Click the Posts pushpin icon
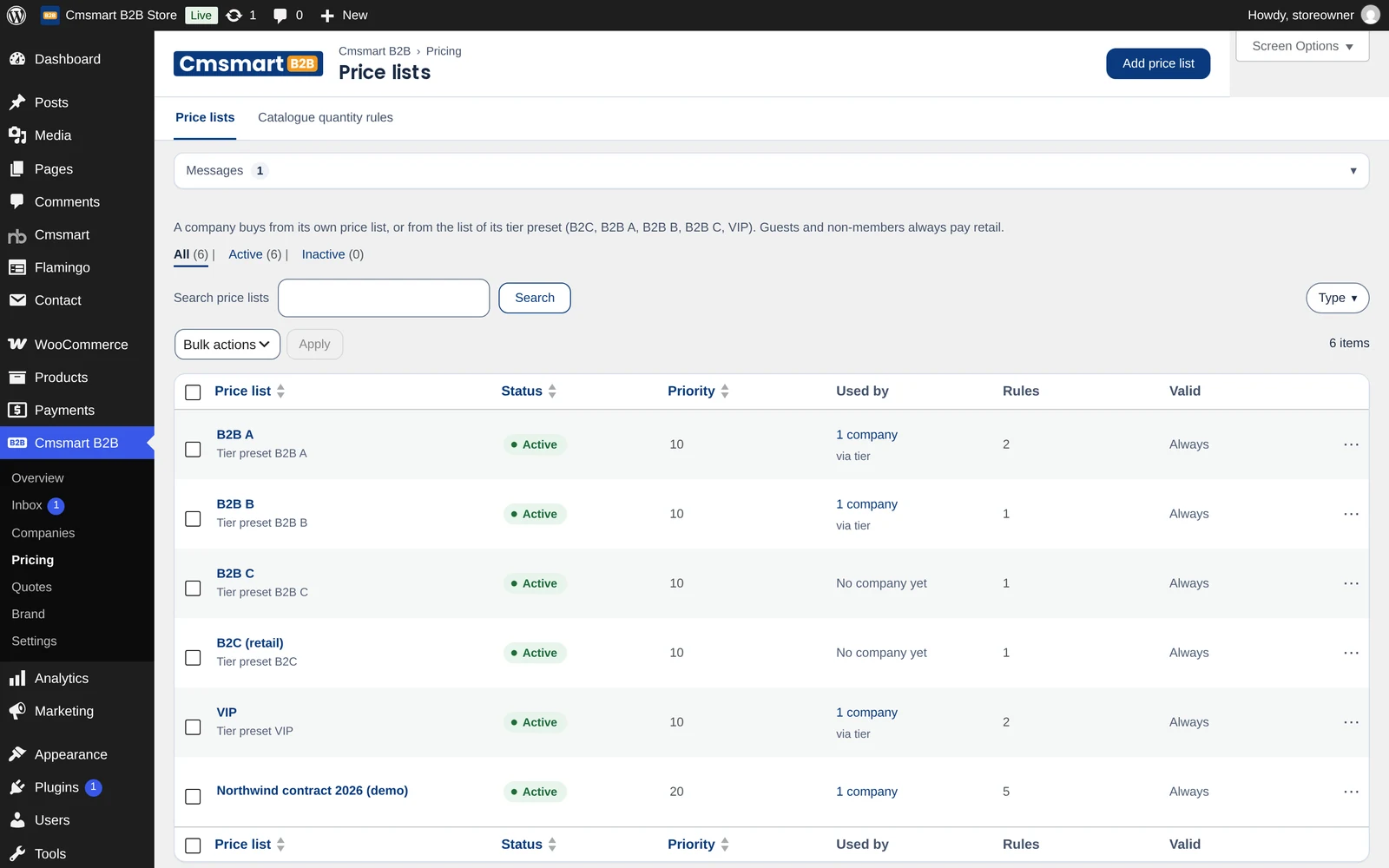 tap(17, 102)
